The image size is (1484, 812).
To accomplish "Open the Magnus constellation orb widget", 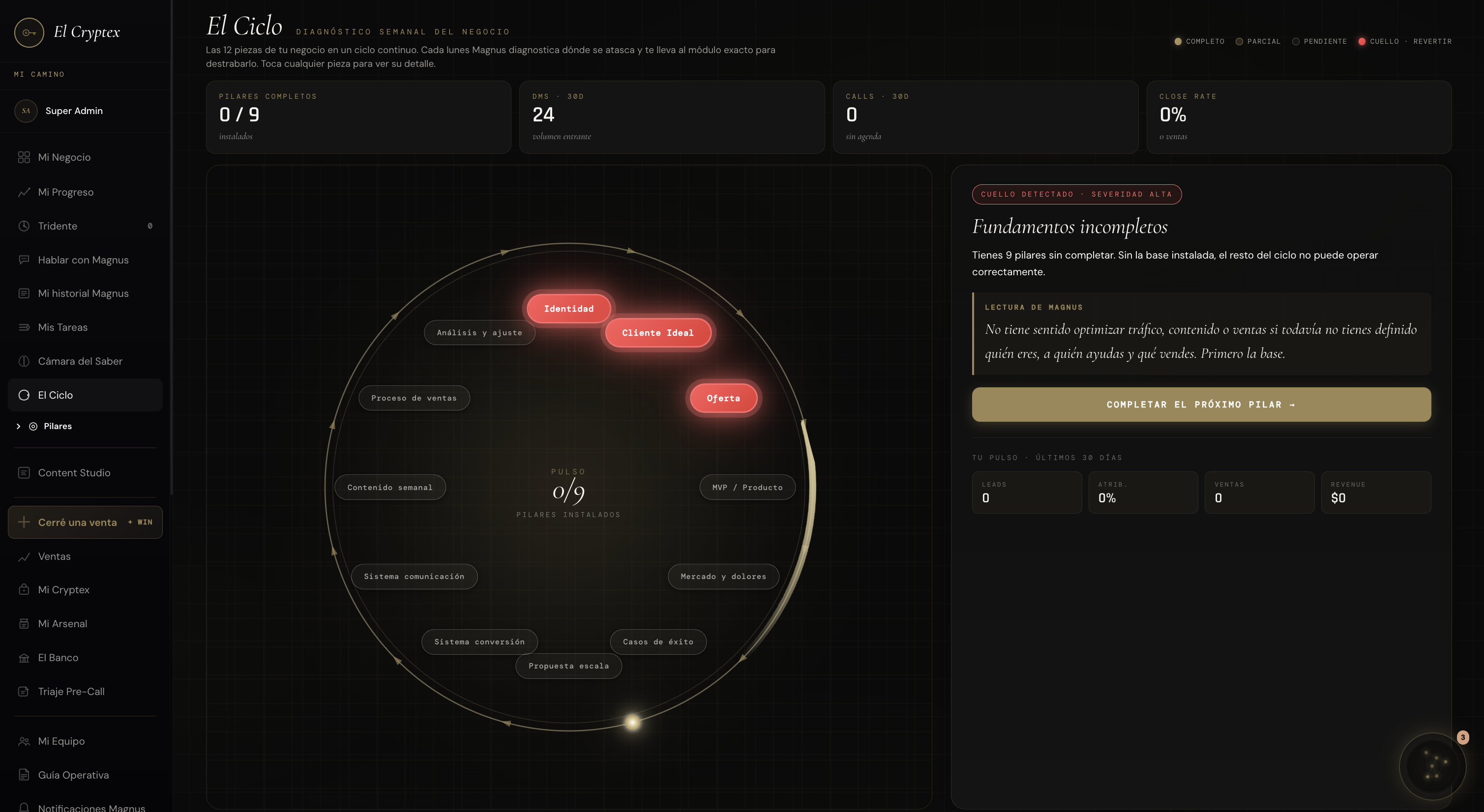I will tap(1432, 766).
